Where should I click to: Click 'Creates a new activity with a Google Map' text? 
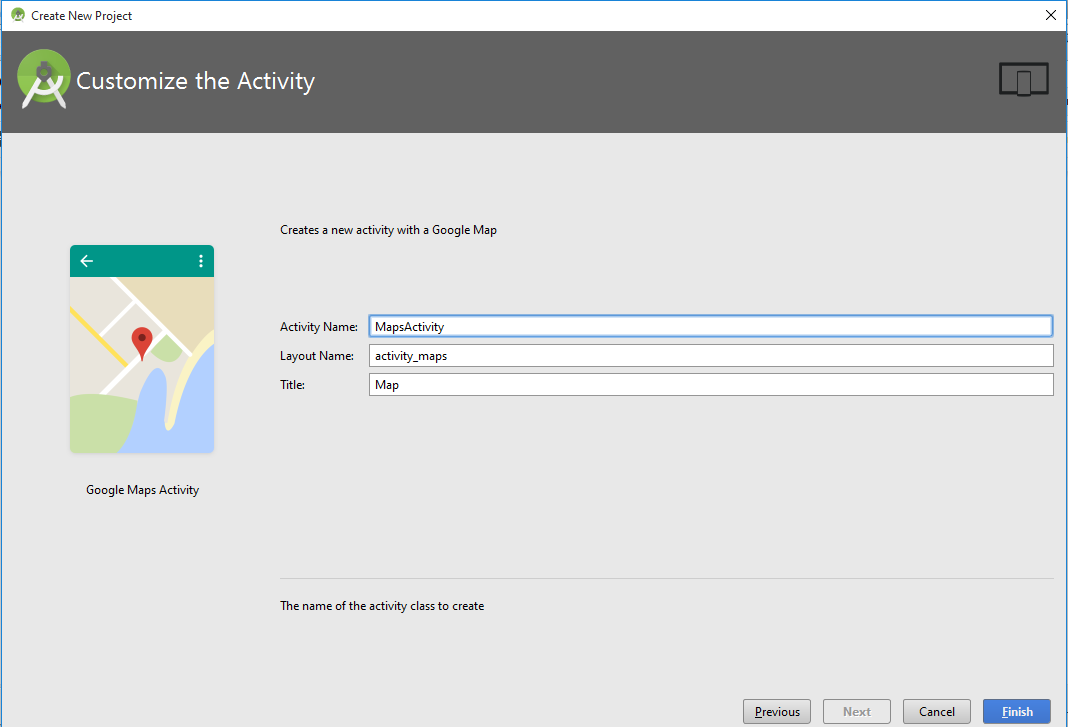388,230
